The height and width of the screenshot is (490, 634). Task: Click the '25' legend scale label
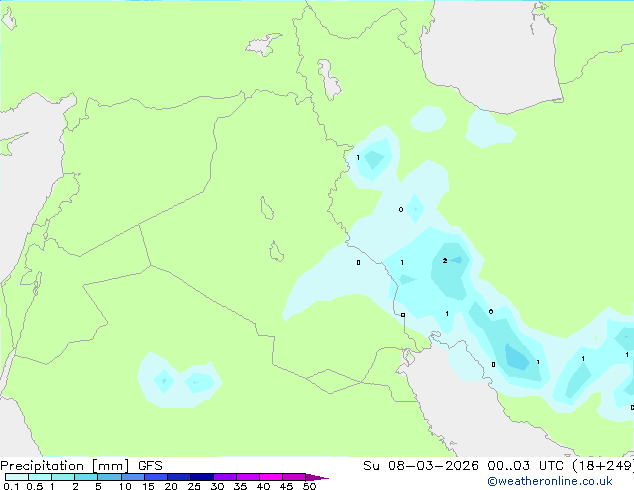tap(194, 486)
